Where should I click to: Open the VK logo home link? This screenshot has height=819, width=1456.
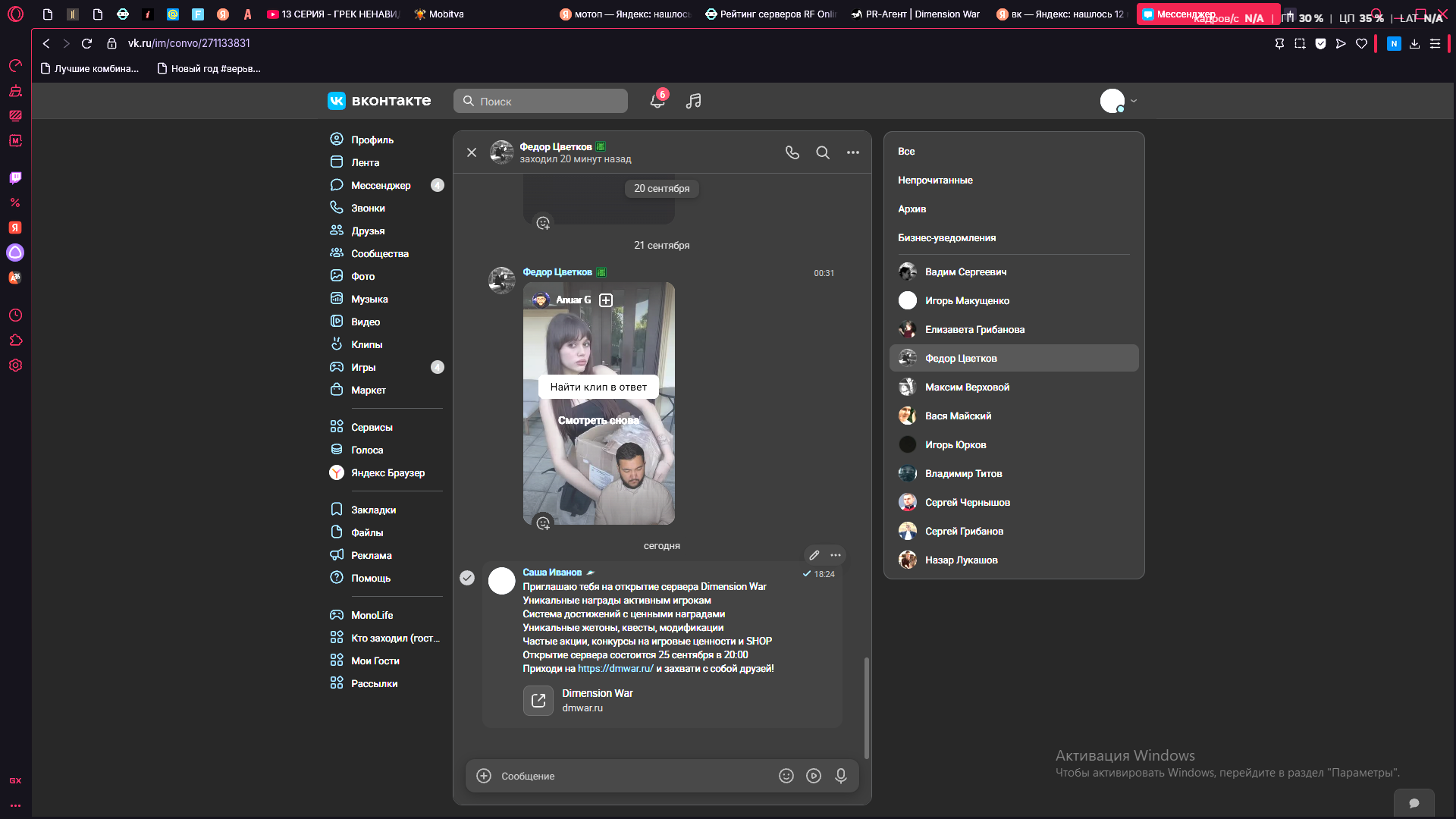coord(379,101)
